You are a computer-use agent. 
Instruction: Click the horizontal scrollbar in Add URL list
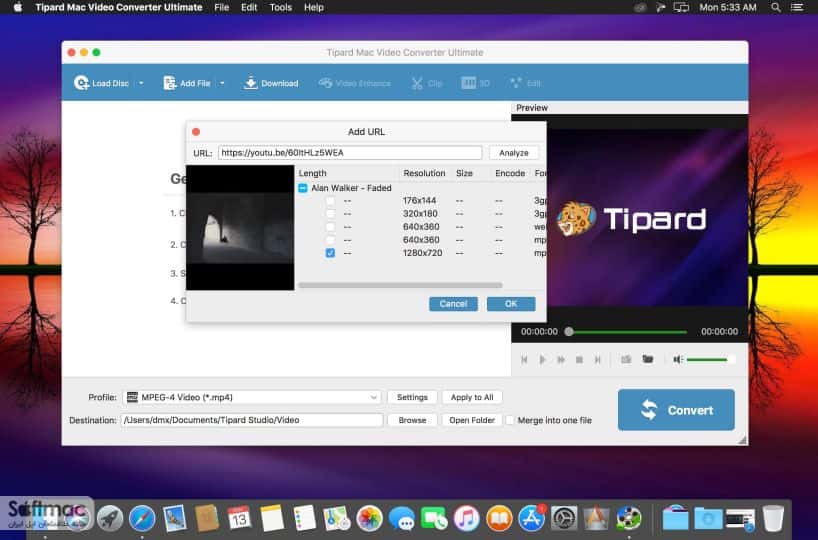click(x=400, y=285)
